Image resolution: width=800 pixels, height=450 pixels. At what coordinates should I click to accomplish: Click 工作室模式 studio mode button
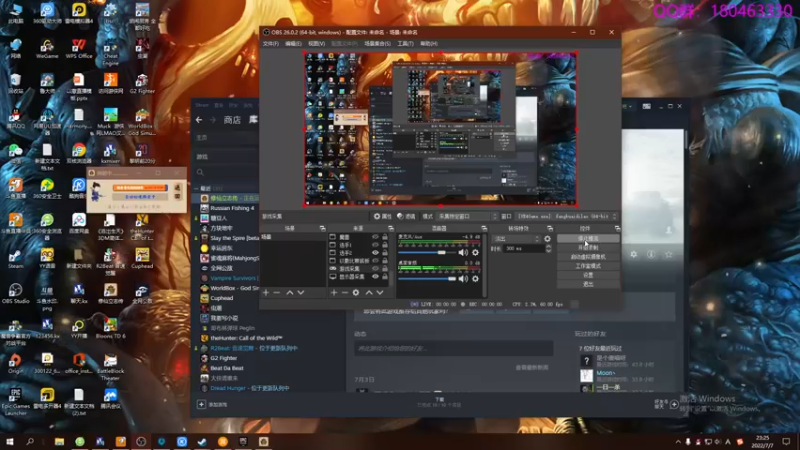pyautogui.click(x=588, y=266)
